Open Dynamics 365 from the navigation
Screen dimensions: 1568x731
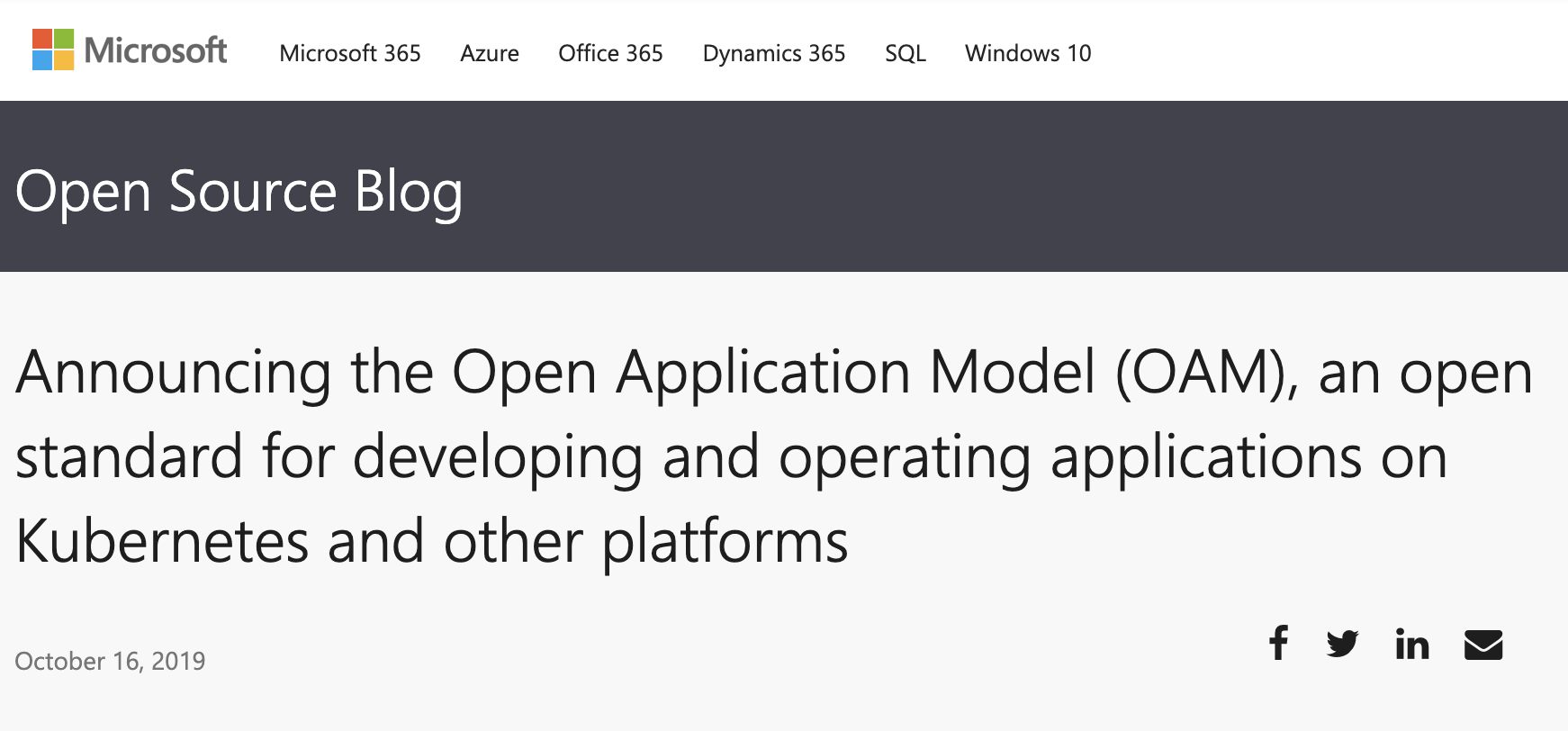pos(774,53)
